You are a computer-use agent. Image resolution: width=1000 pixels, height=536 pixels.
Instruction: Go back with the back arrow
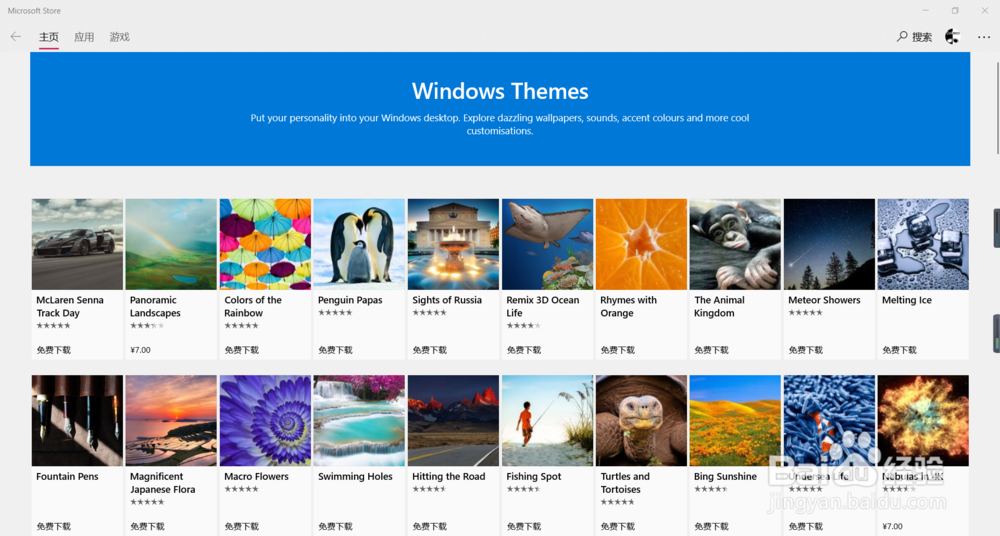[16, 37]
